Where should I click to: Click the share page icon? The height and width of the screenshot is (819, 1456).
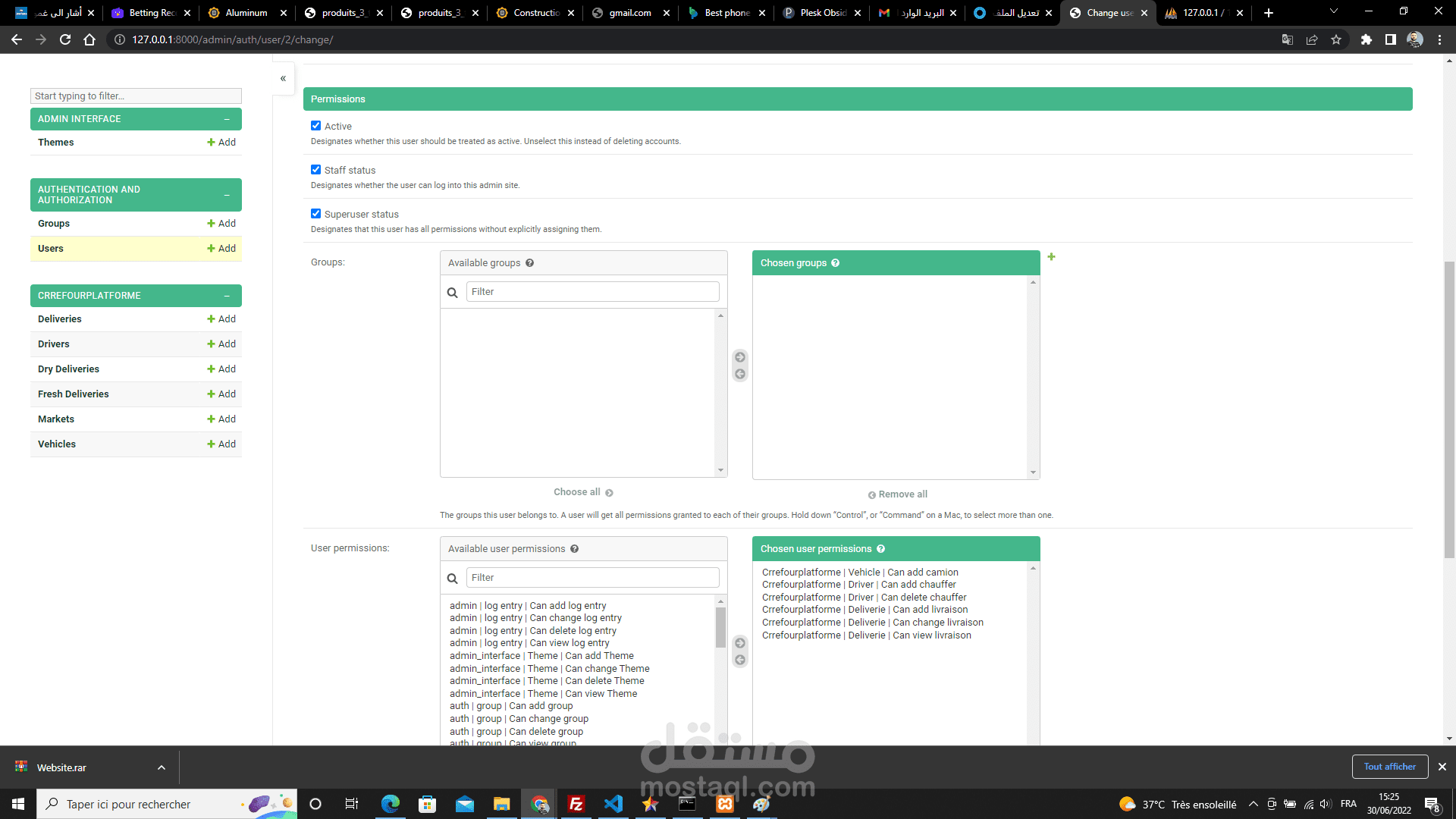click(x=1312, y=39)
